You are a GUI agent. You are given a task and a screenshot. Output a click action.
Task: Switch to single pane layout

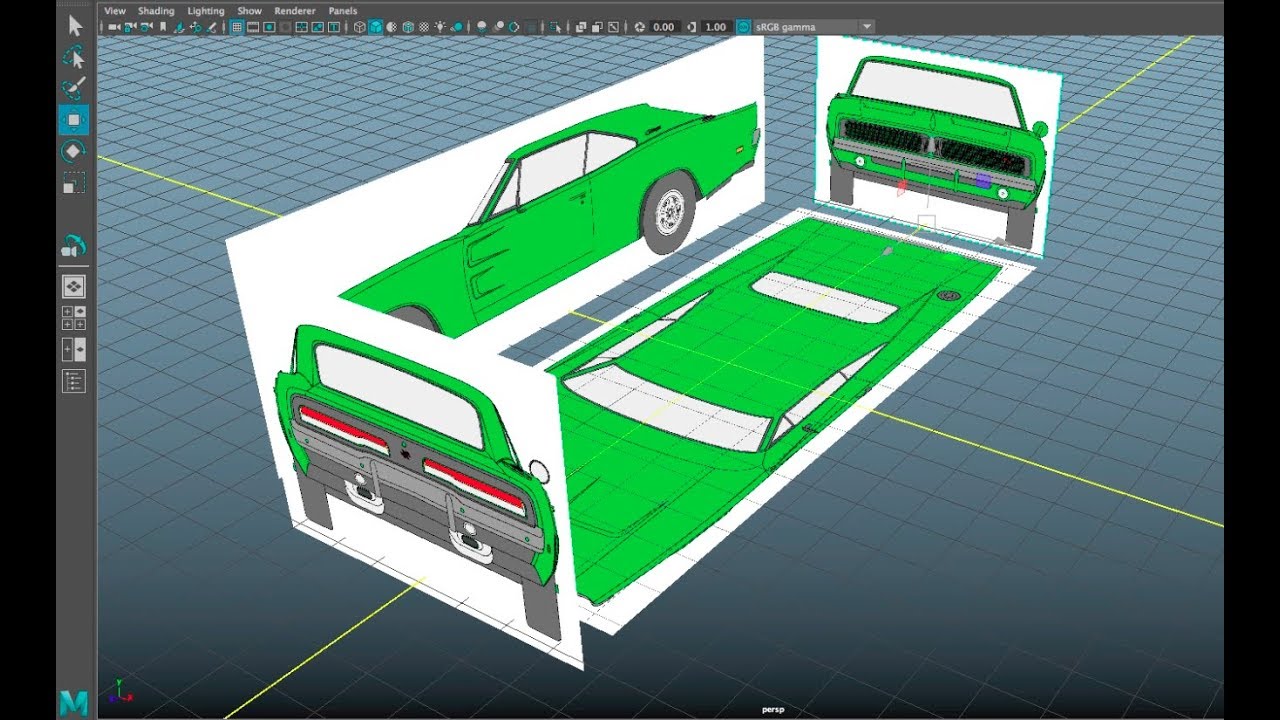pos(74,287)
